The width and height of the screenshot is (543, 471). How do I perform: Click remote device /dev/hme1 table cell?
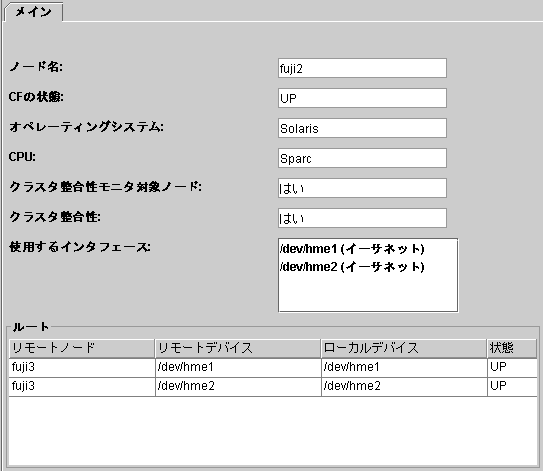click(238, 367)
